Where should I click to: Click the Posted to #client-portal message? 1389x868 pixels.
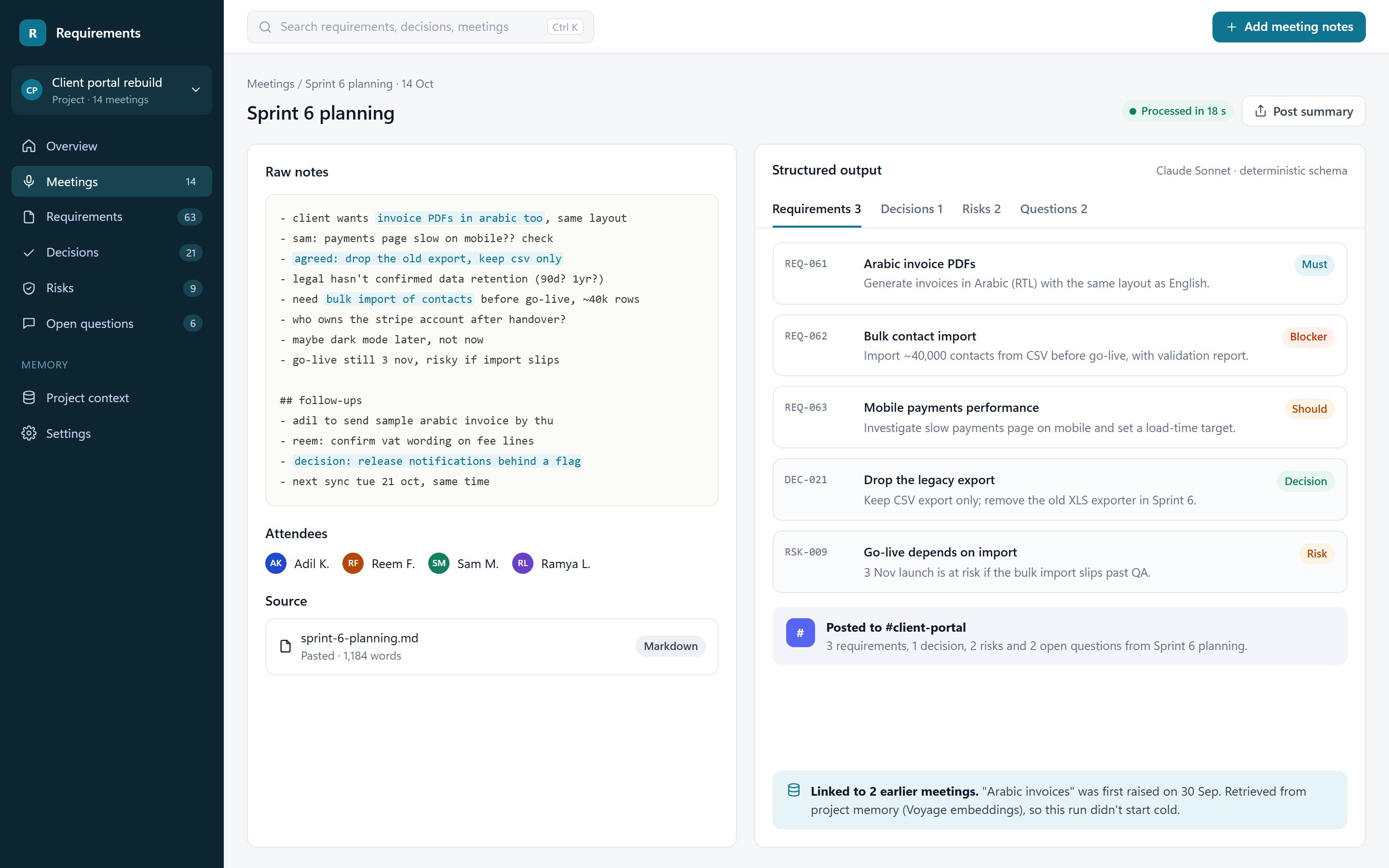[x=1060, y=636]
